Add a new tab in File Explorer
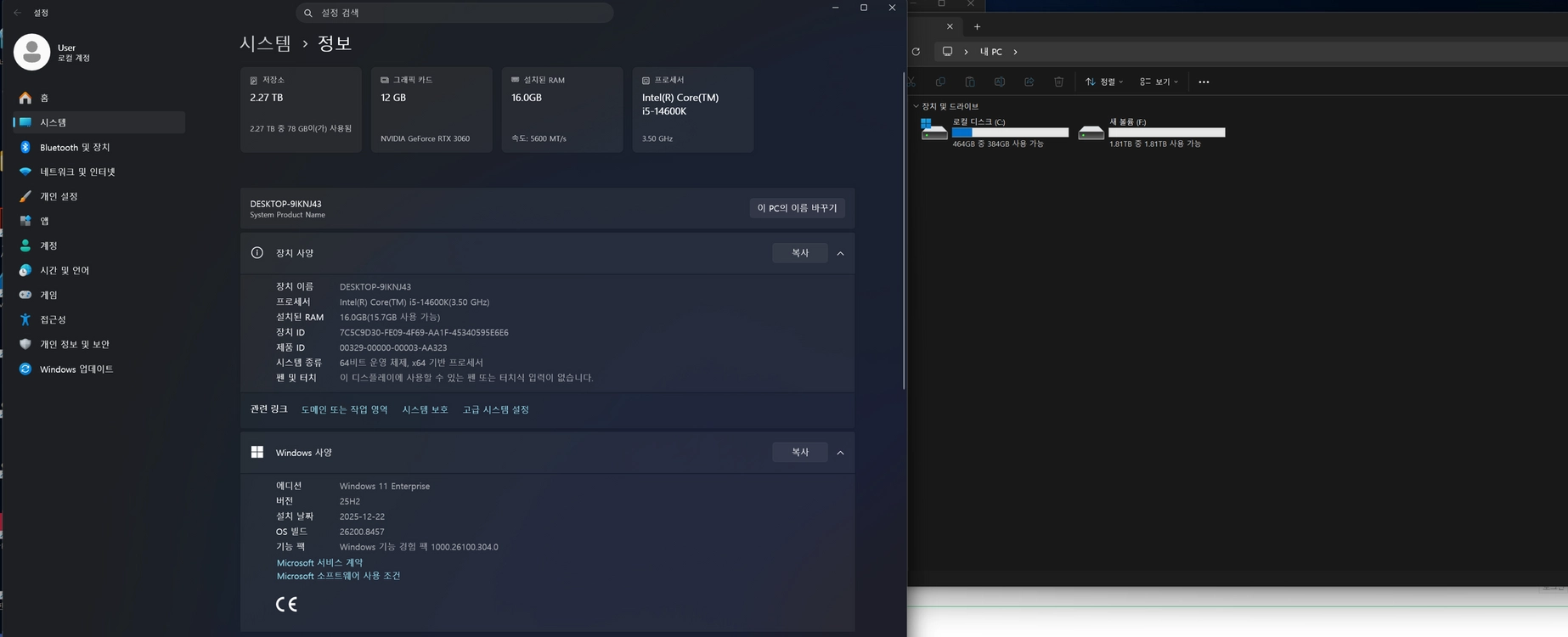The height and width of the screenshot is (637, 1568). click(977, 26)
